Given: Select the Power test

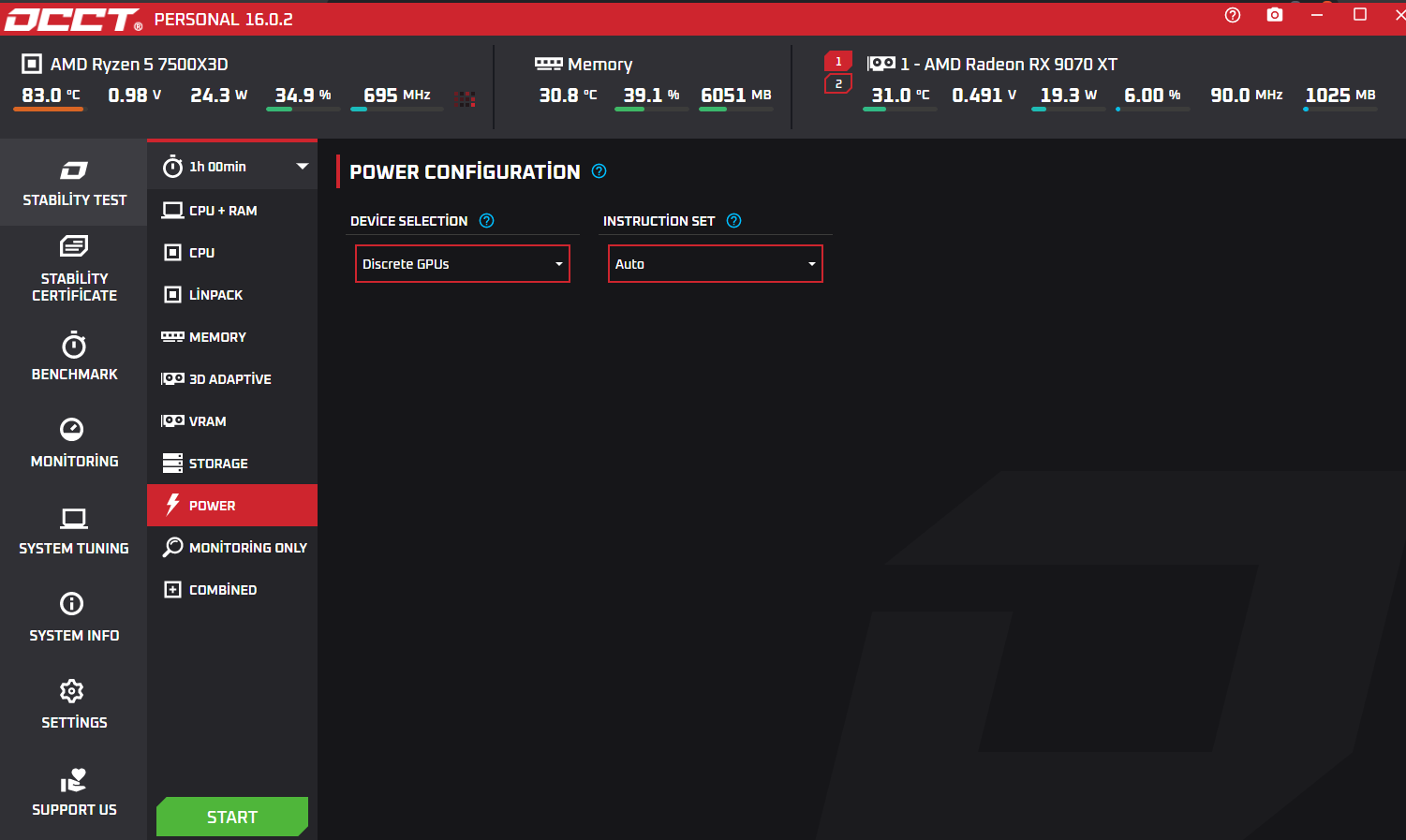Looking at the screenshot, I should tap(232, 506).
